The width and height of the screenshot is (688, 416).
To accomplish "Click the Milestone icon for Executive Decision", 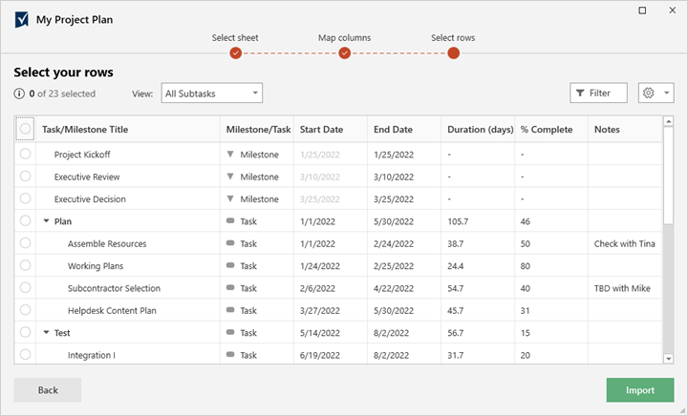I will click(x=230, y=199).
